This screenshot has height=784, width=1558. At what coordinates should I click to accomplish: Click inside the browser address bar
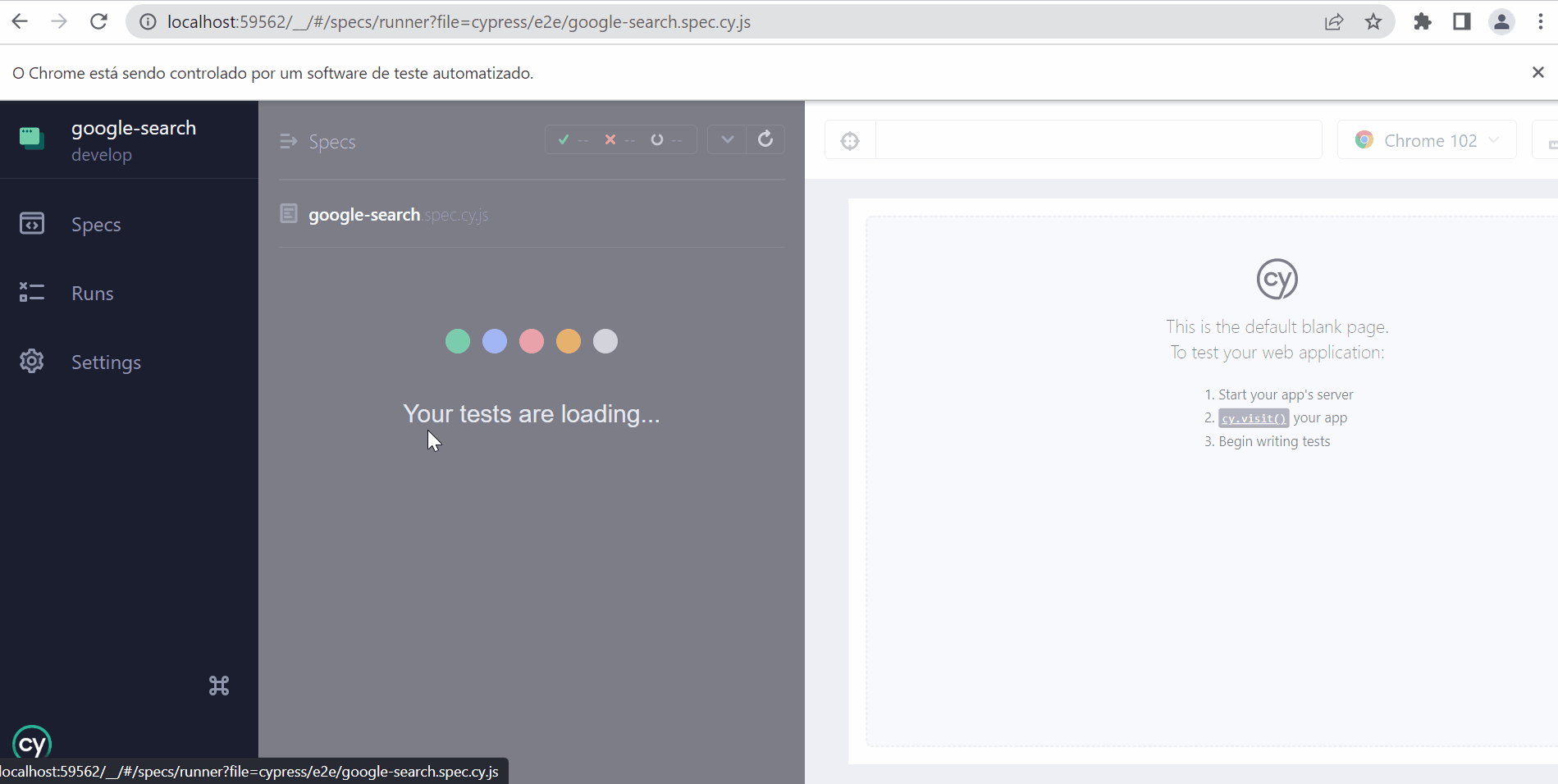(574, 21)
